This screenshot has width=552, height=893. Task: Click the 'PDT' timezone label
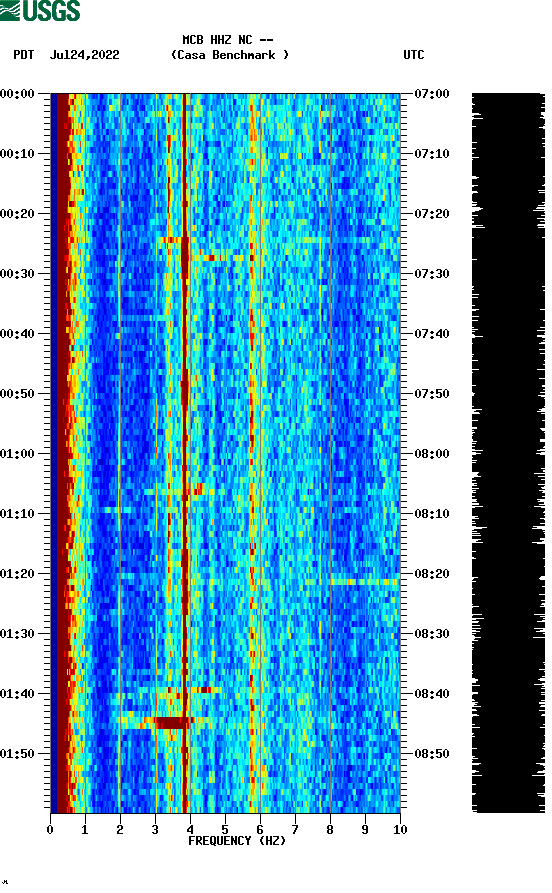tap(24, 55)
